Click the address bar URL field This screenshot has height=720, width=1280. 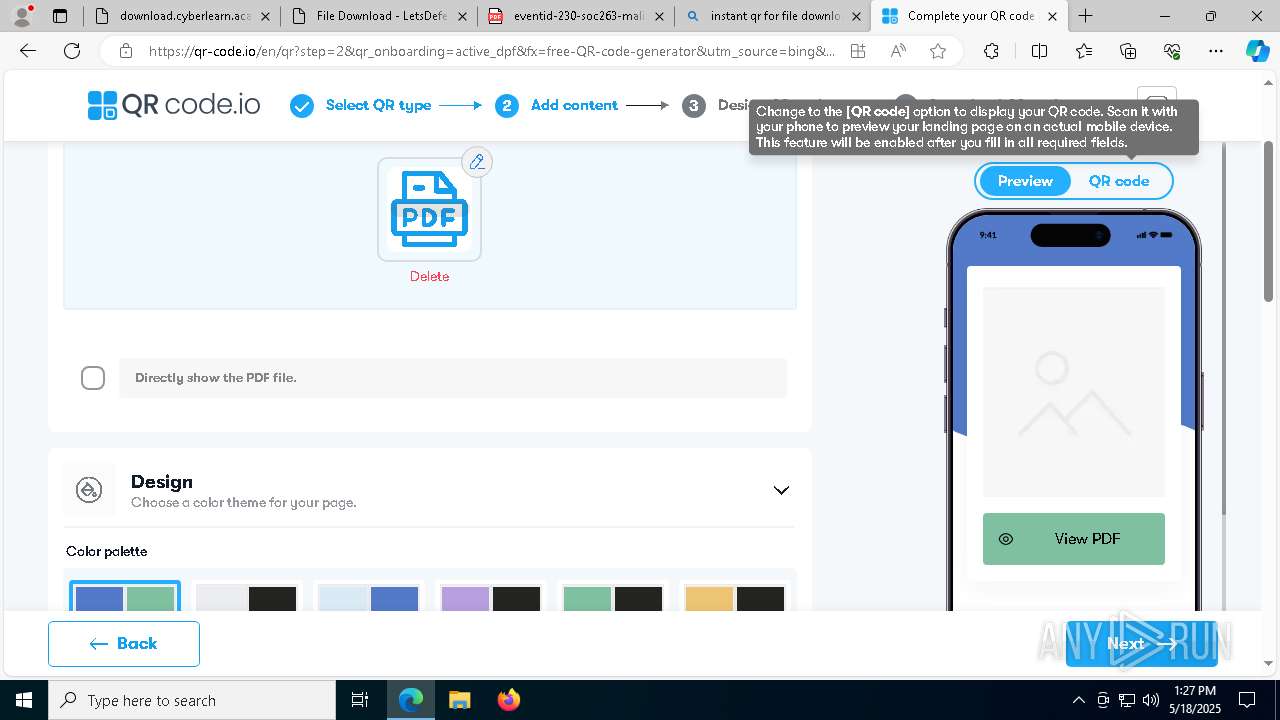[x=492, y=51]
